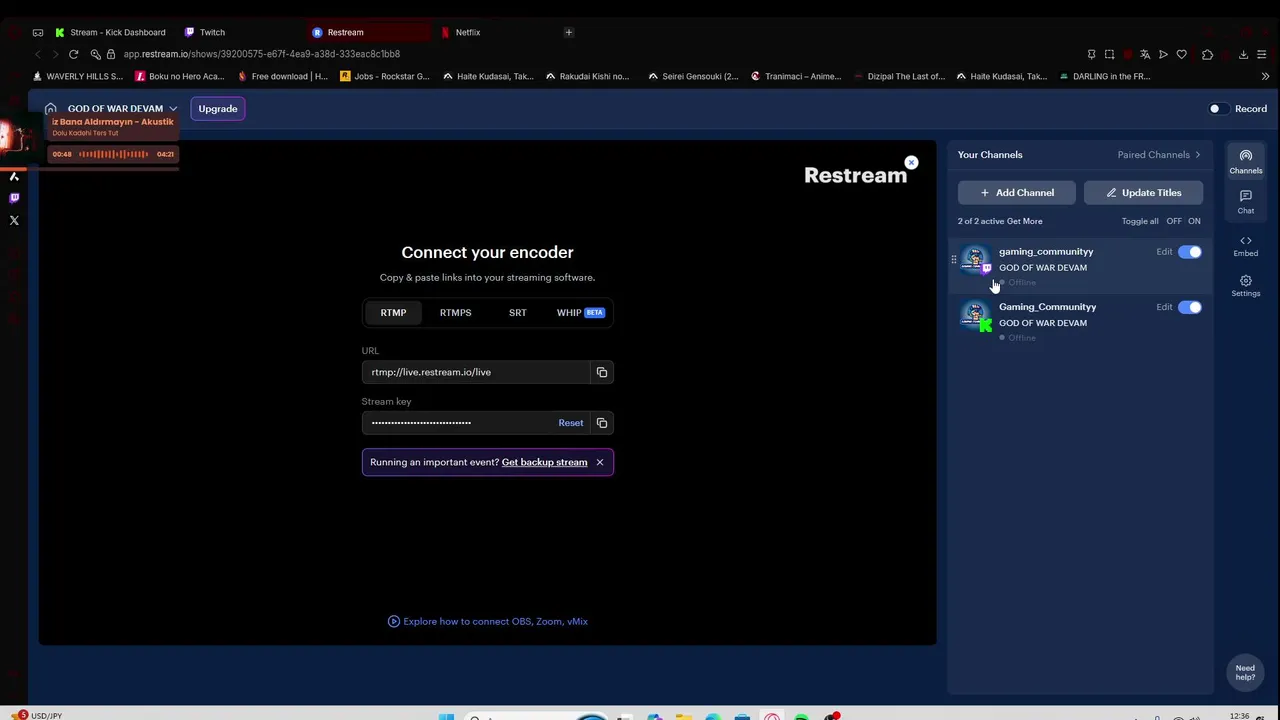Edit gaming_communityy Twitch channel

pyautogui.click(x=1164, y=252)
